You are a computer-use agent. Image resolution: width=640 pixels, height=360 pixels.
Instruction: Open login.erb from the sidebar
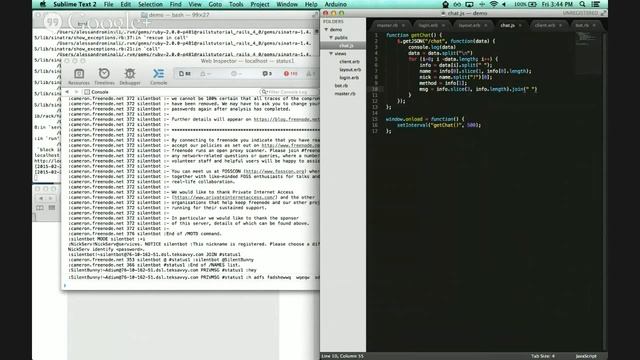[x=349, y=78]
